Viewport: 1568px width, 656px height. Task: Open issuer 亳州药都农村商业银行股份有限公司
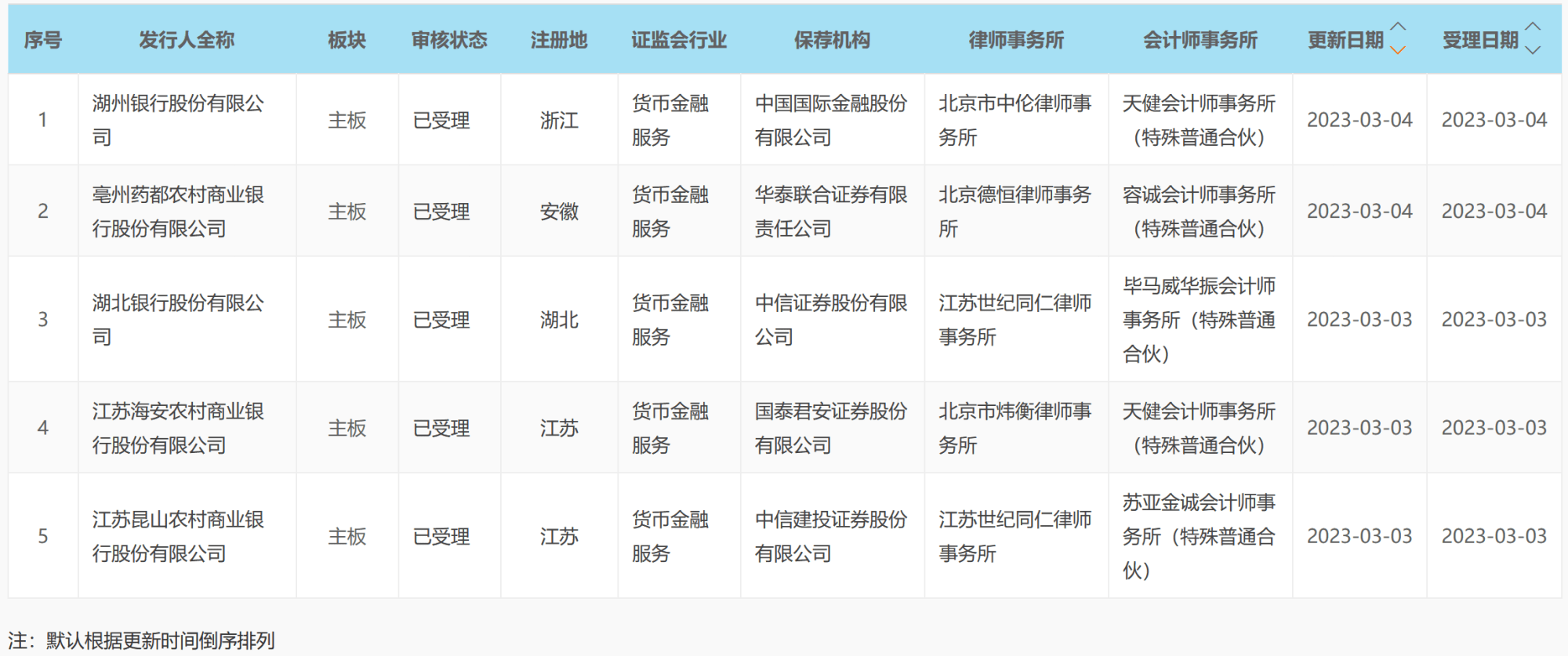point(178,212)
